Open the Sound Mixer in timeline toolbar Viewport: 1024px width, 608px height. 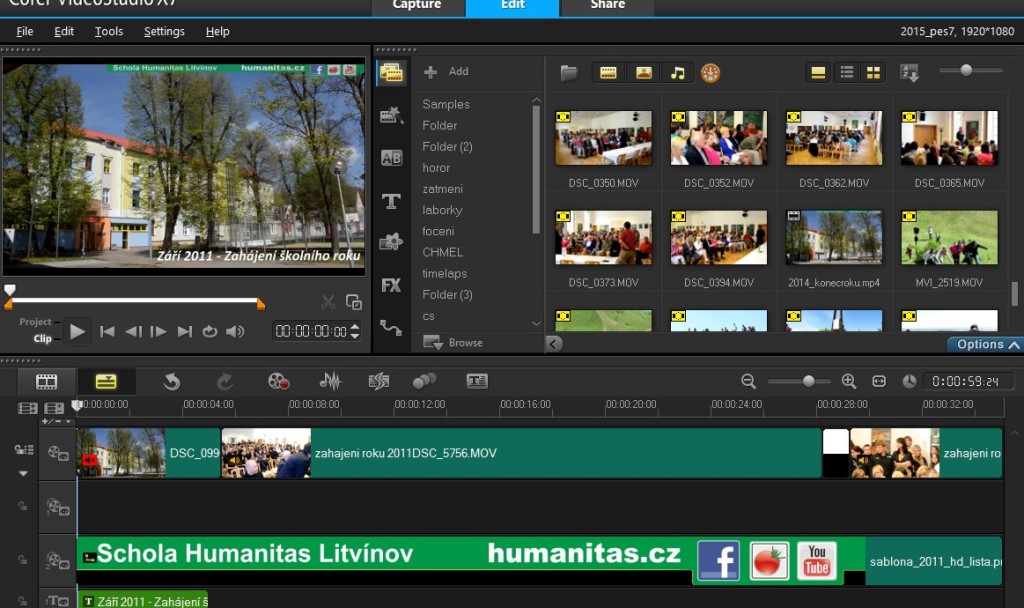click(330, 381)
